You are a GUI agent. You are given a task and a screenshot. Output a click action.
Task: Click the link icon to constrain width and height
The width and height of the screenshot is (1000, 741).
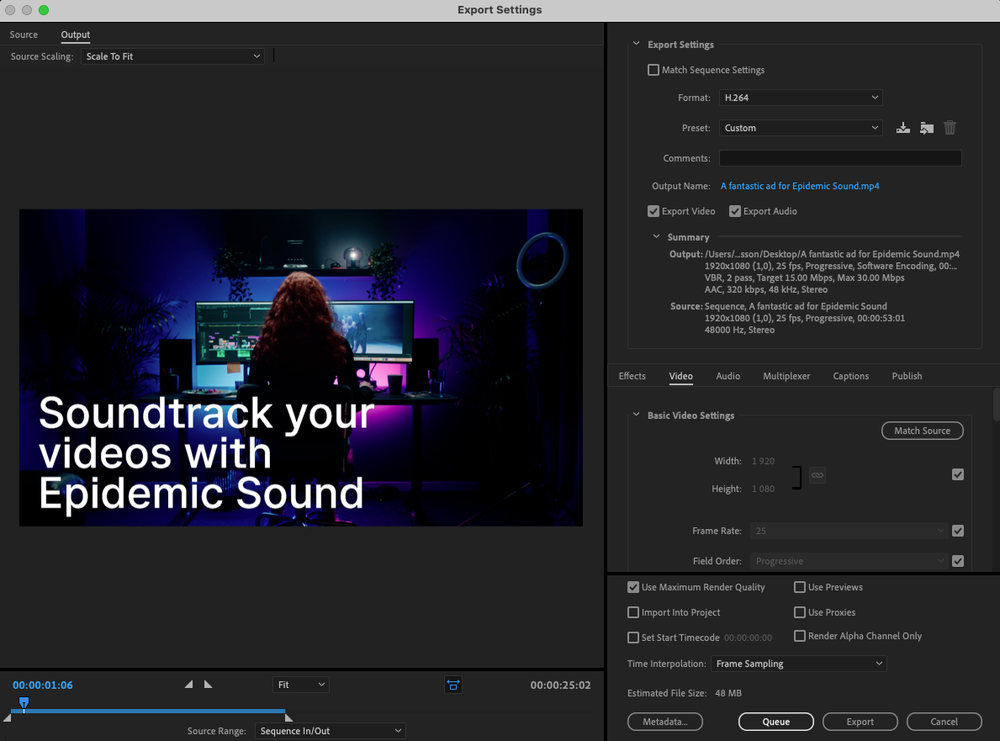pyautogui.click(x=817, y=475)
